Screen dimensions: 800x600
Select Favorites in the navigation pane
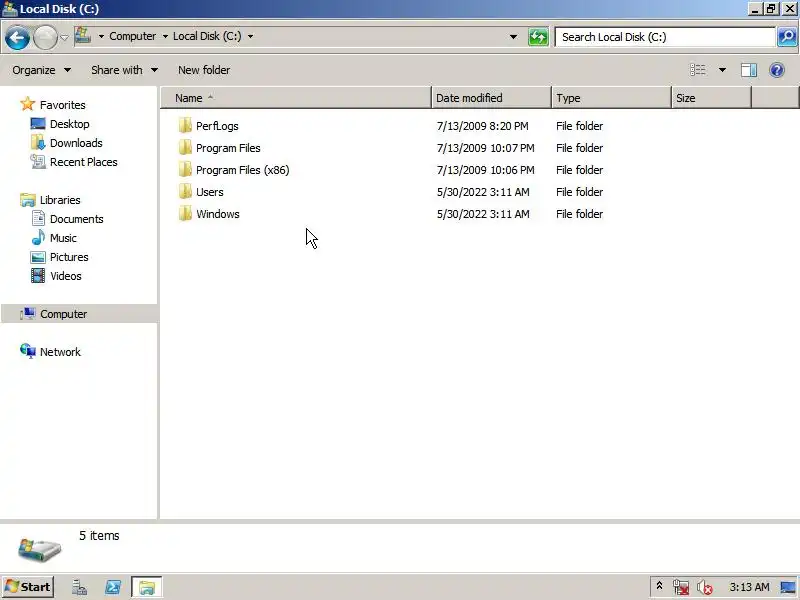(x=63, y=105)
